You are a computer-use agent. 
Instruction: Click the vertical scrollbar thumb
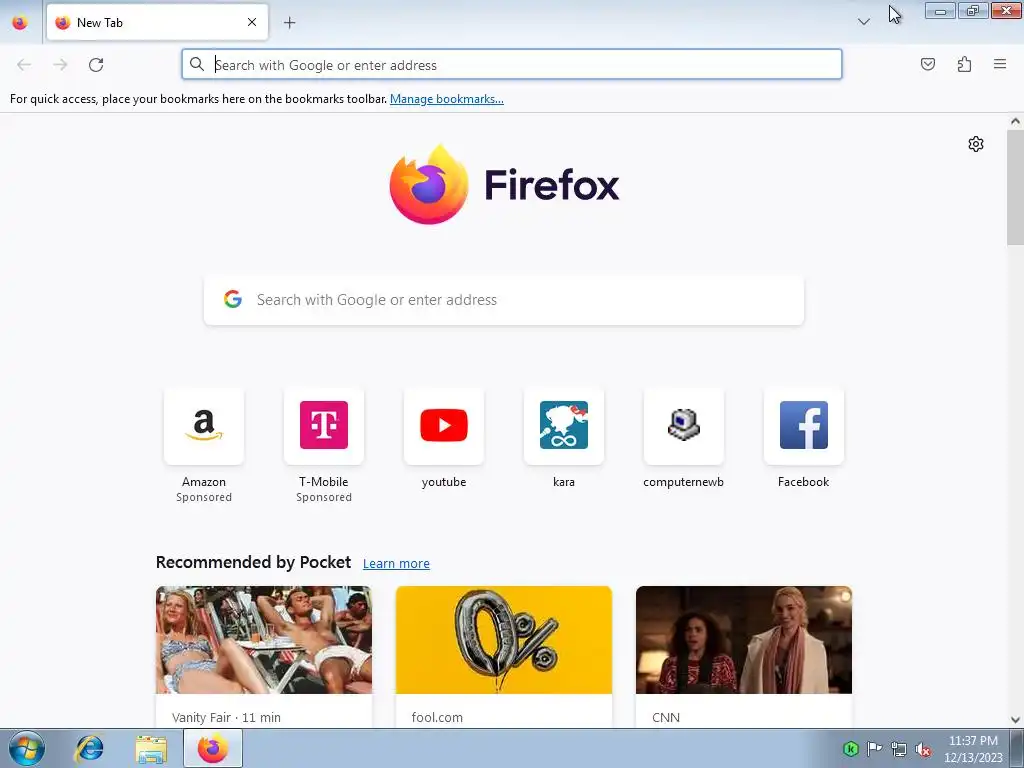(x=1015, y=187)
